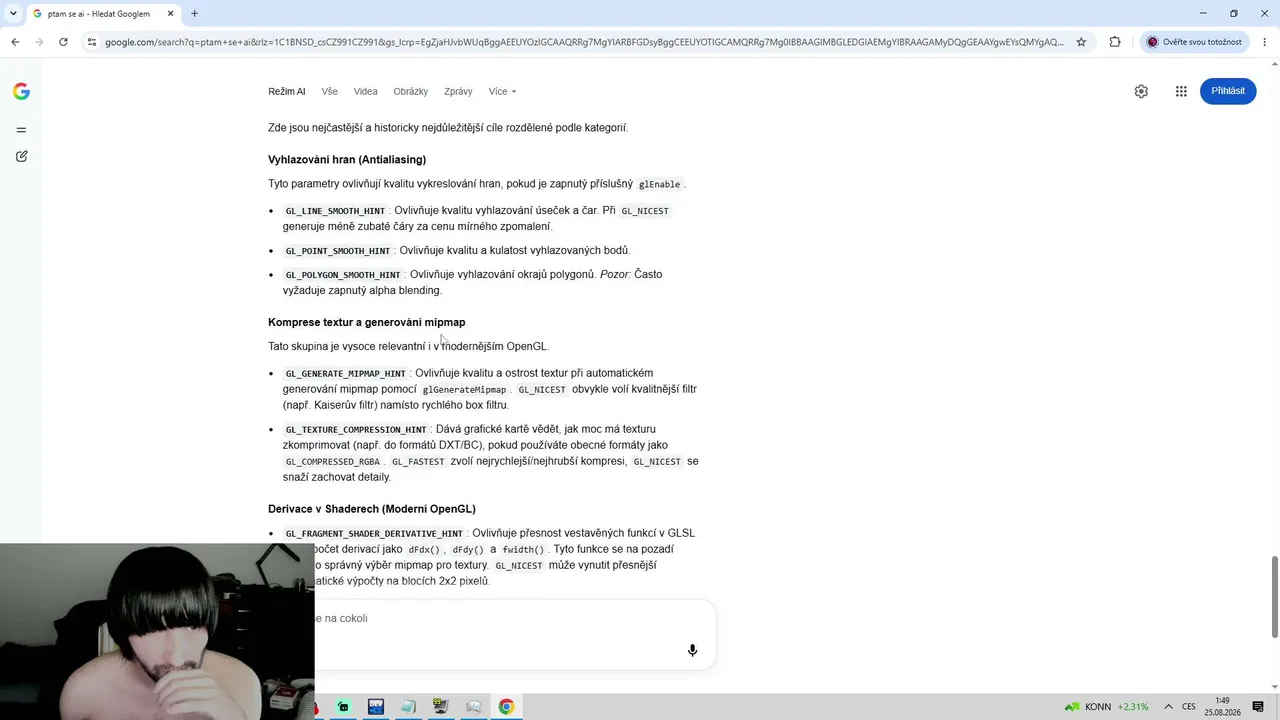Open the Google apps grid
This screenshot has height=720, width=1280.
coord(1181,91)
